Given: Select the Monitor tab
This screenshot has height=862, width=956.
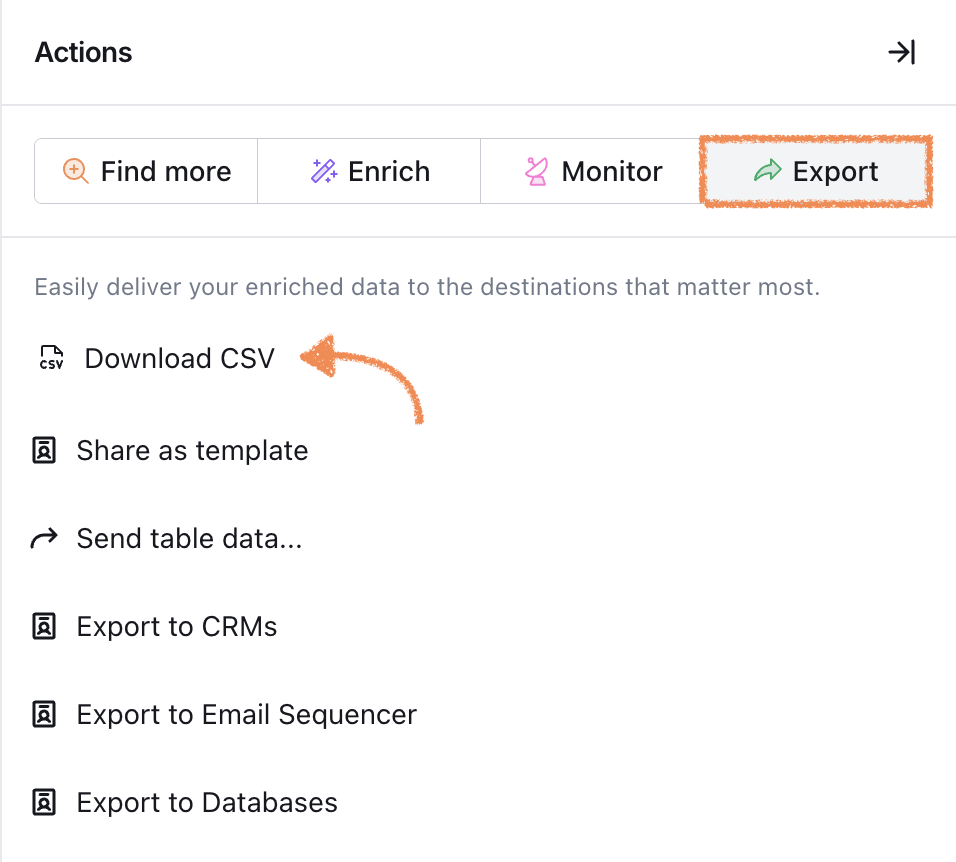Looking at the screenshot, I should 591,171.
